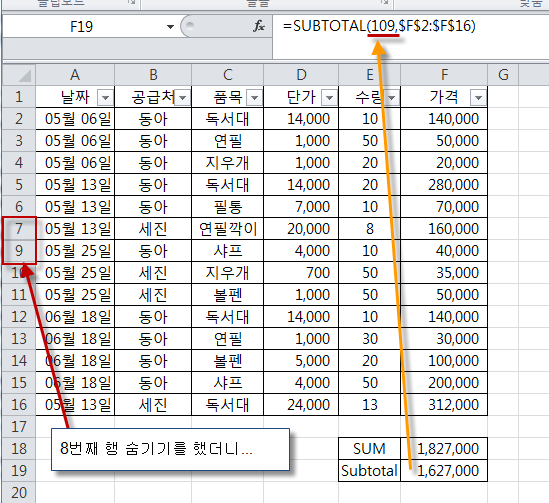The image size is (549, 503).
Task: Click unit price cell 7,000
Action: click(301, 207)
